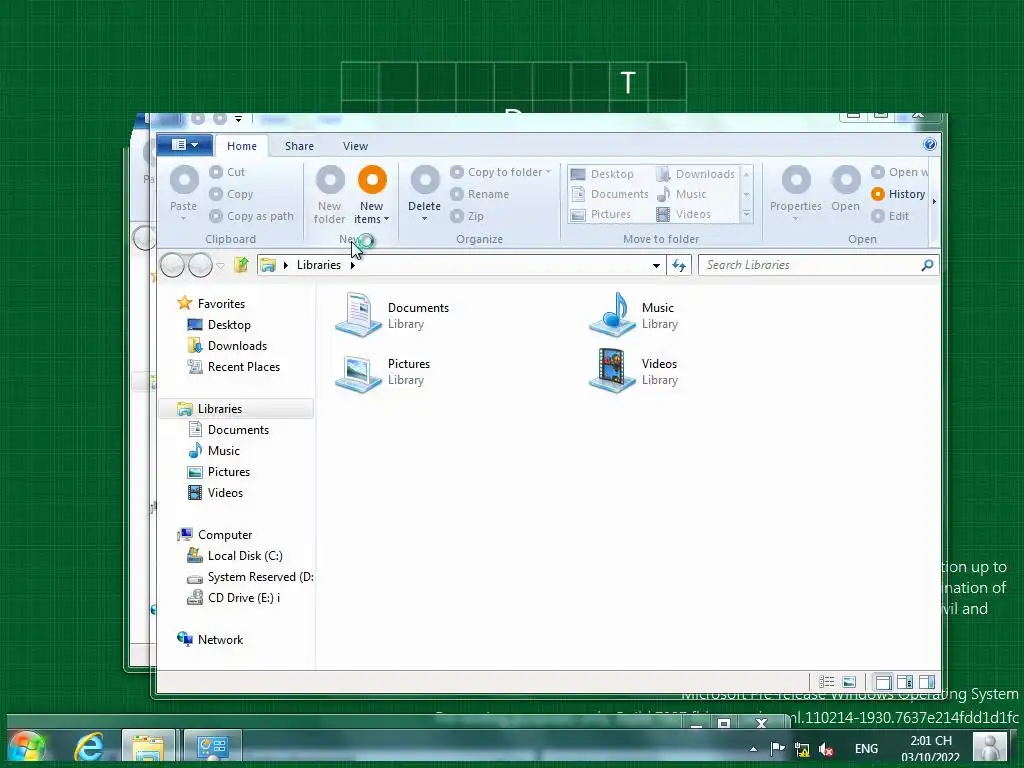The height and width of the screenshot is (768, 1024).
Task: Expand the Move to folder gallery
Action: [746, 214]
